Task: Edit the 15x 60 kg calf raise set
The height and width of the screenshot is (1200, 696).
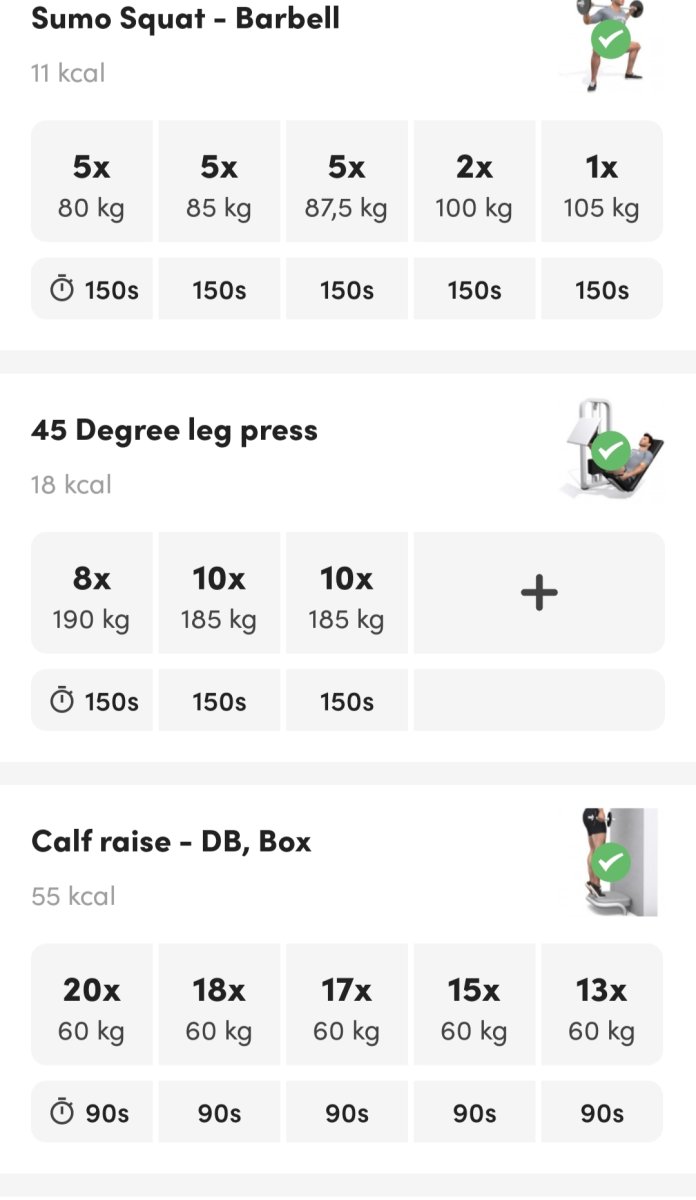Action: click(x=474, y=1005)
